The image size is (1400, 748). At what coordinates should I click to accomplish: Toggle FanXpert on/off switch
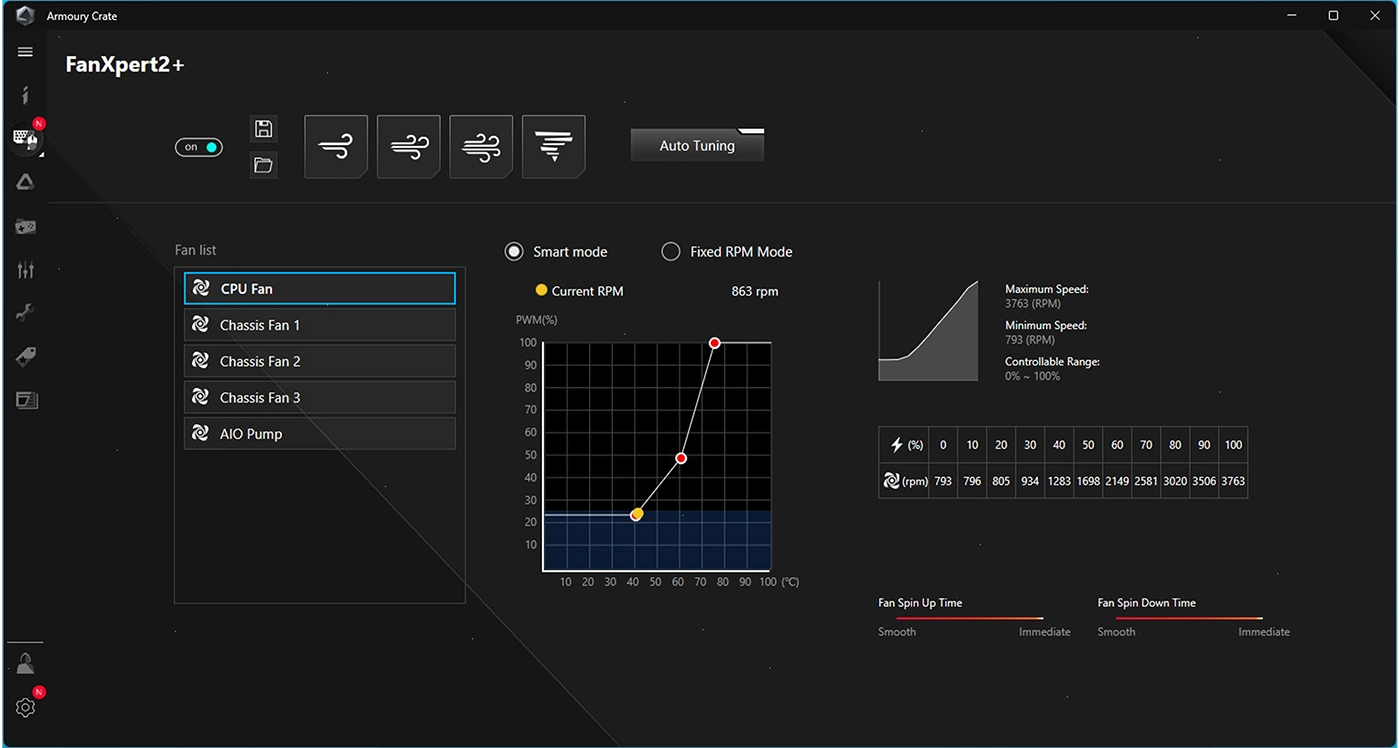[198, 147]
